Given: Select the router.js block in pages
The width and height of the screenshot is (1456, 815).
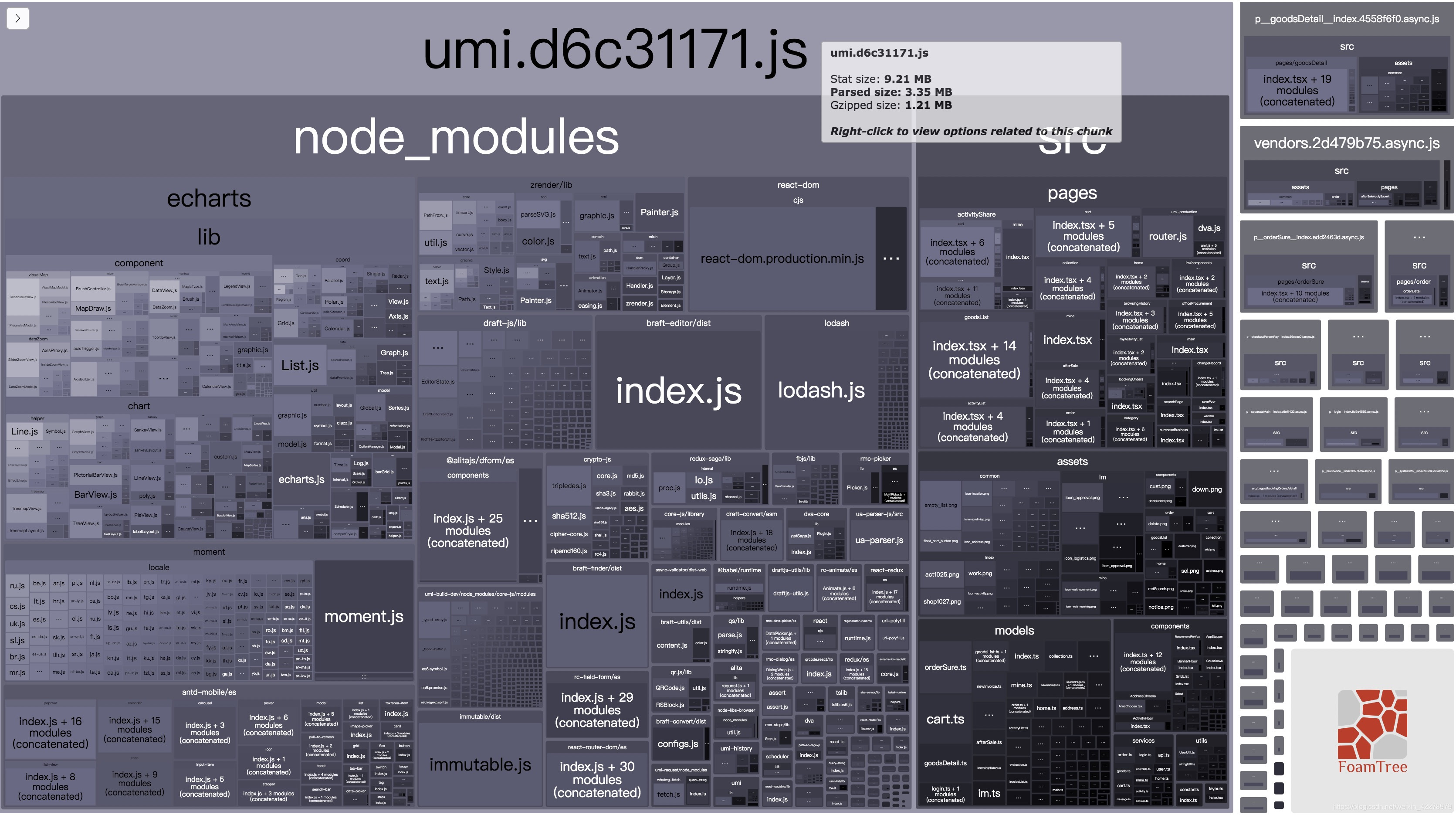Looking at the screenshot, I should point(1167,236).
